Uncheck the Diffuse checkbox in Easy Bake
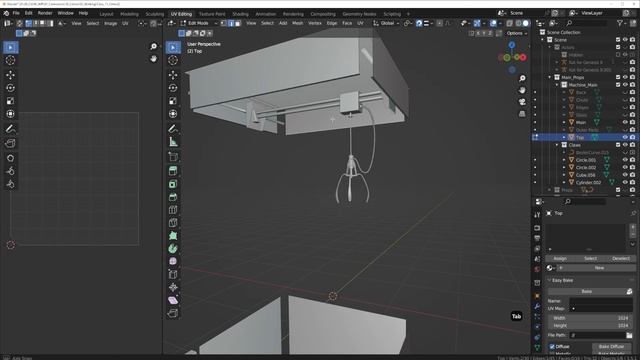 [552, 347]
